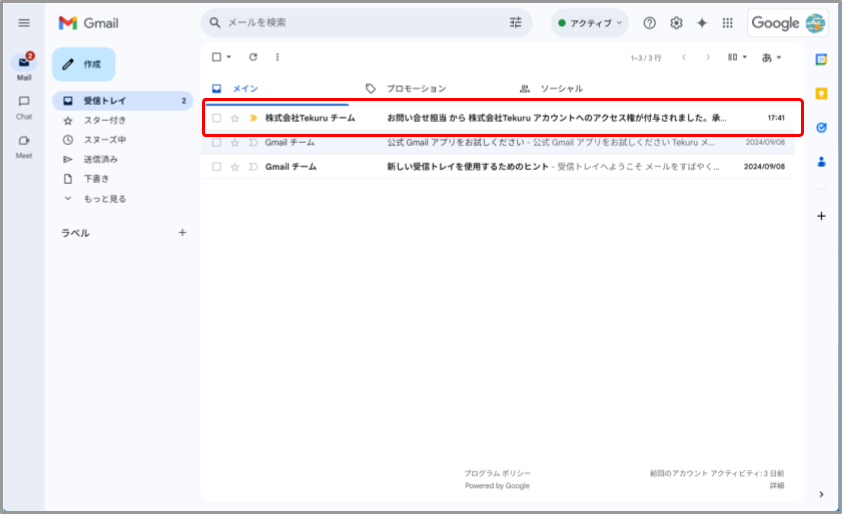Star the 株式会社Tekuru チーム email
The height and width of the screenshot is (514, 842).
pyautogui.click(x=235, y=118)
